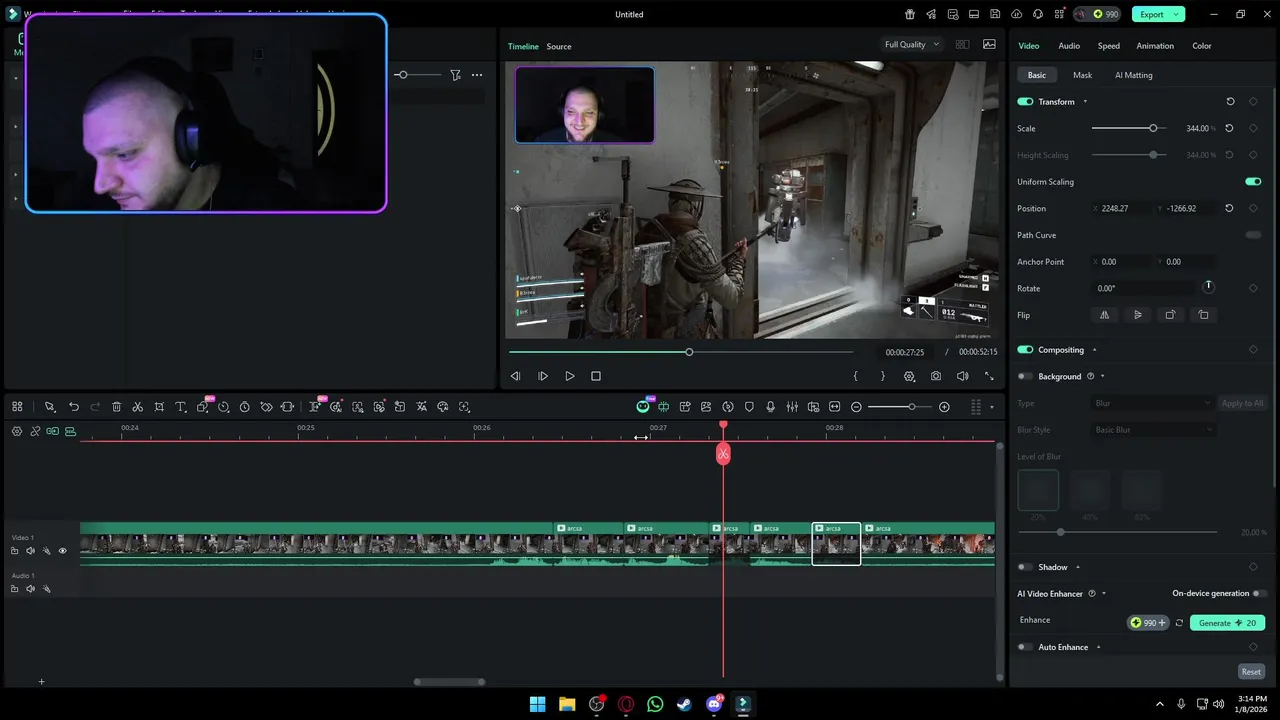Enable the Background toggle
Screen dimensions: 1280x720
click(1025, 376)
